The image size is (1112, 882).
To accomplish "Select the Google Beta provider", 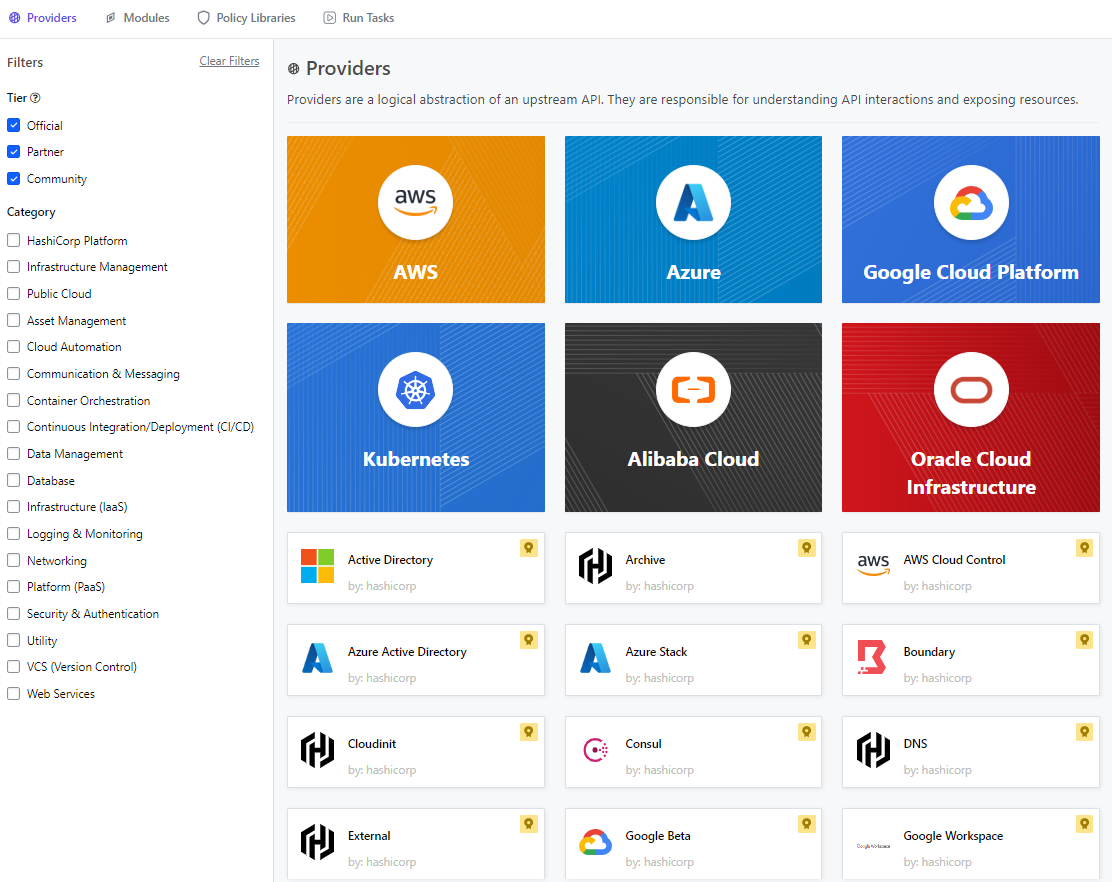I will [693, 843].
